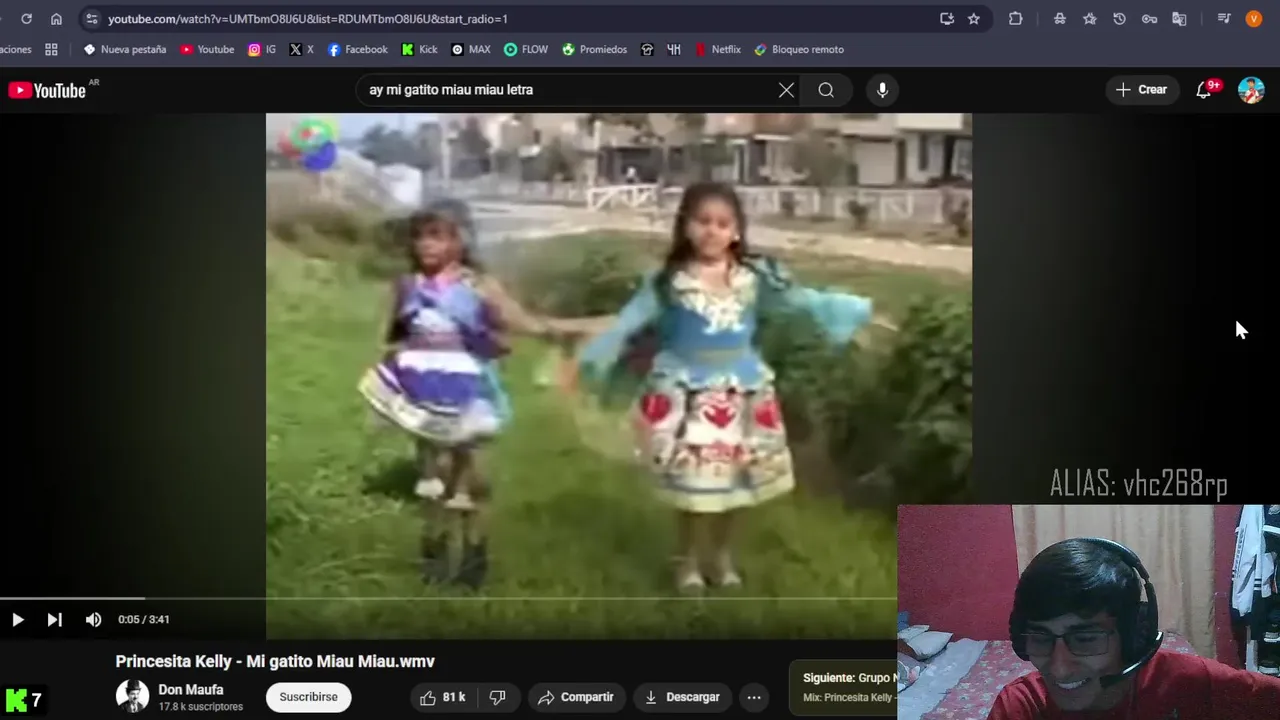The image size is (1280, 720).
Task: Open site information icon in address bar
Action: pyautogui.click(x=91, y=19)
